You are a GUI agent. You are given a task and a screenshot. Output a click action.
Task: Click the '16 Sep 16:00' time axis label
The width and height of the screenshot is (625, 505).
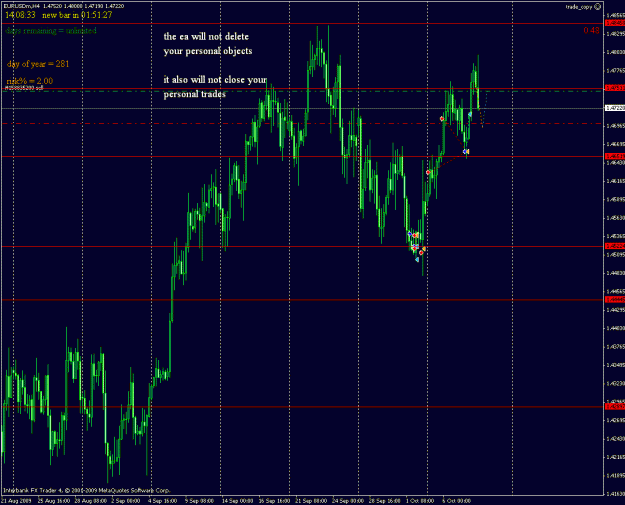click(x=274, y=501)
